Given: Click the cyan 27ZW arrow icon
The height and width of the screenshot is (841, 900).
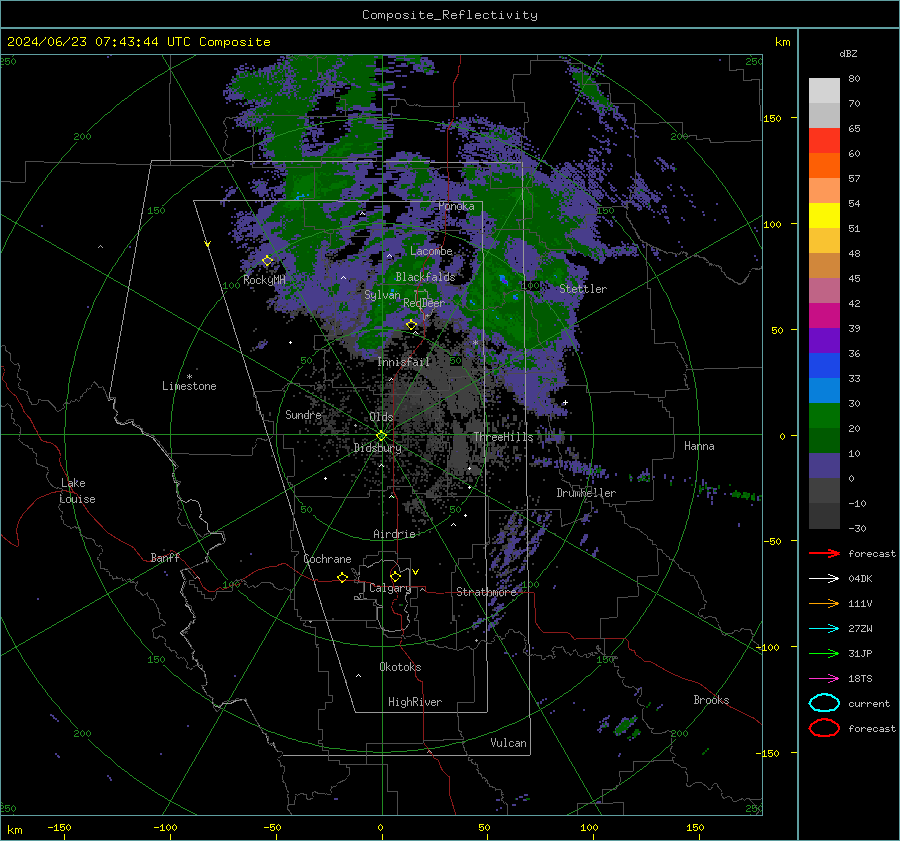Looking at the screenshot, I should tap(824, 629).
